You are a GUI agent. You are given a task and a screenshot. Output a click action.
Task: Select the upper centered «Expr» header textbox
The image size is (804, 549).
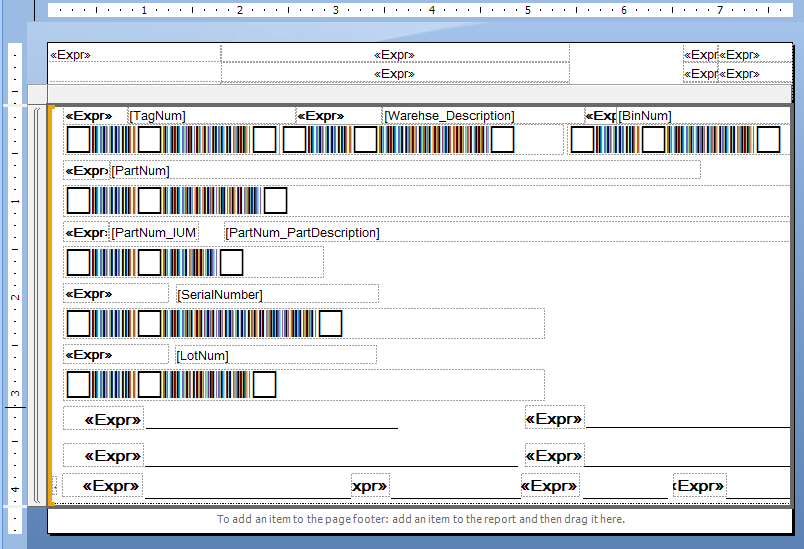click(395, 54)
